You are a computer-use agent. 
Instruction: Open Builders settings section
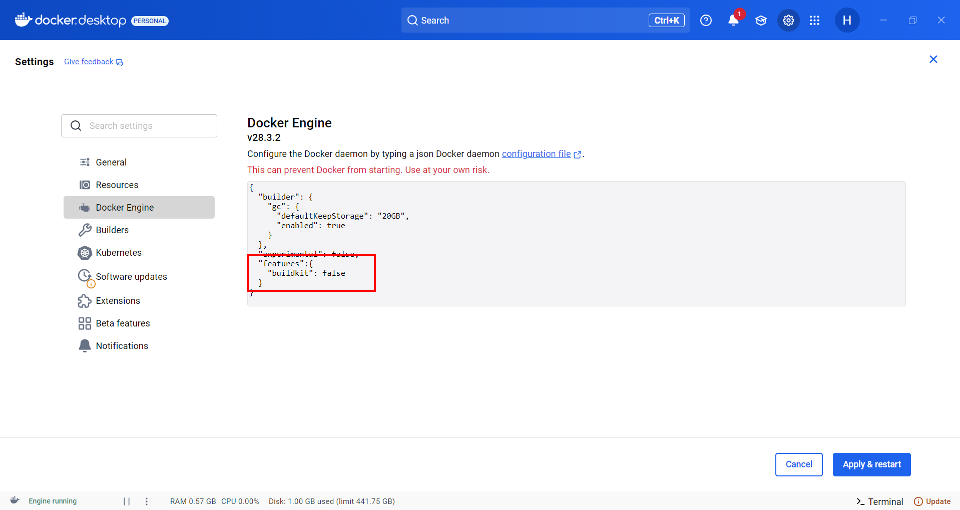point(112,230)
